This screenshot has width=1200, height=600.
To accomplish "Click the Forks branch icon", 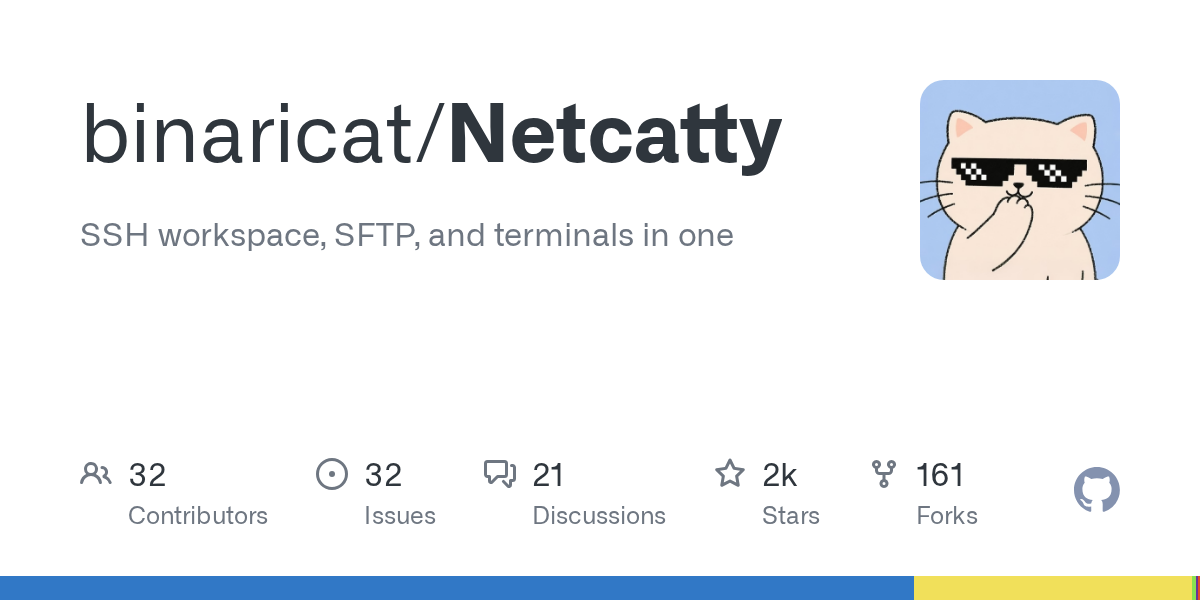I will click(x=884, y=474).
